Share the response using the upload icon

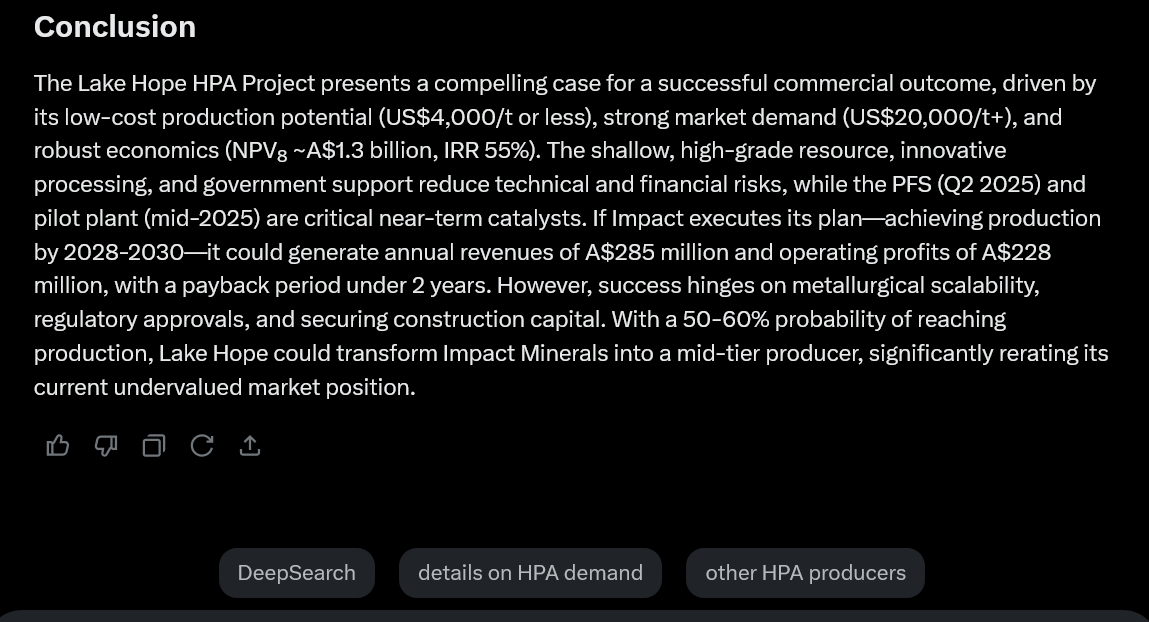point(250,445)
